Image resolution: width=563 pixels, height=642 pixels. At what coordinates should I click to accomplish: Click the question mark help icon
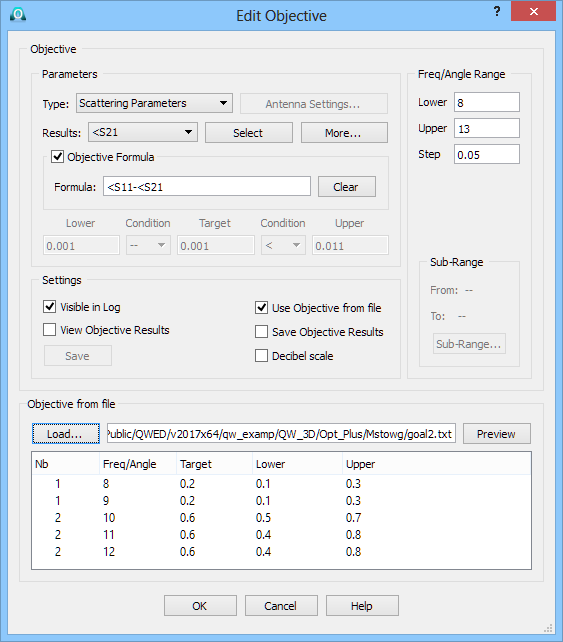point(497,11)
